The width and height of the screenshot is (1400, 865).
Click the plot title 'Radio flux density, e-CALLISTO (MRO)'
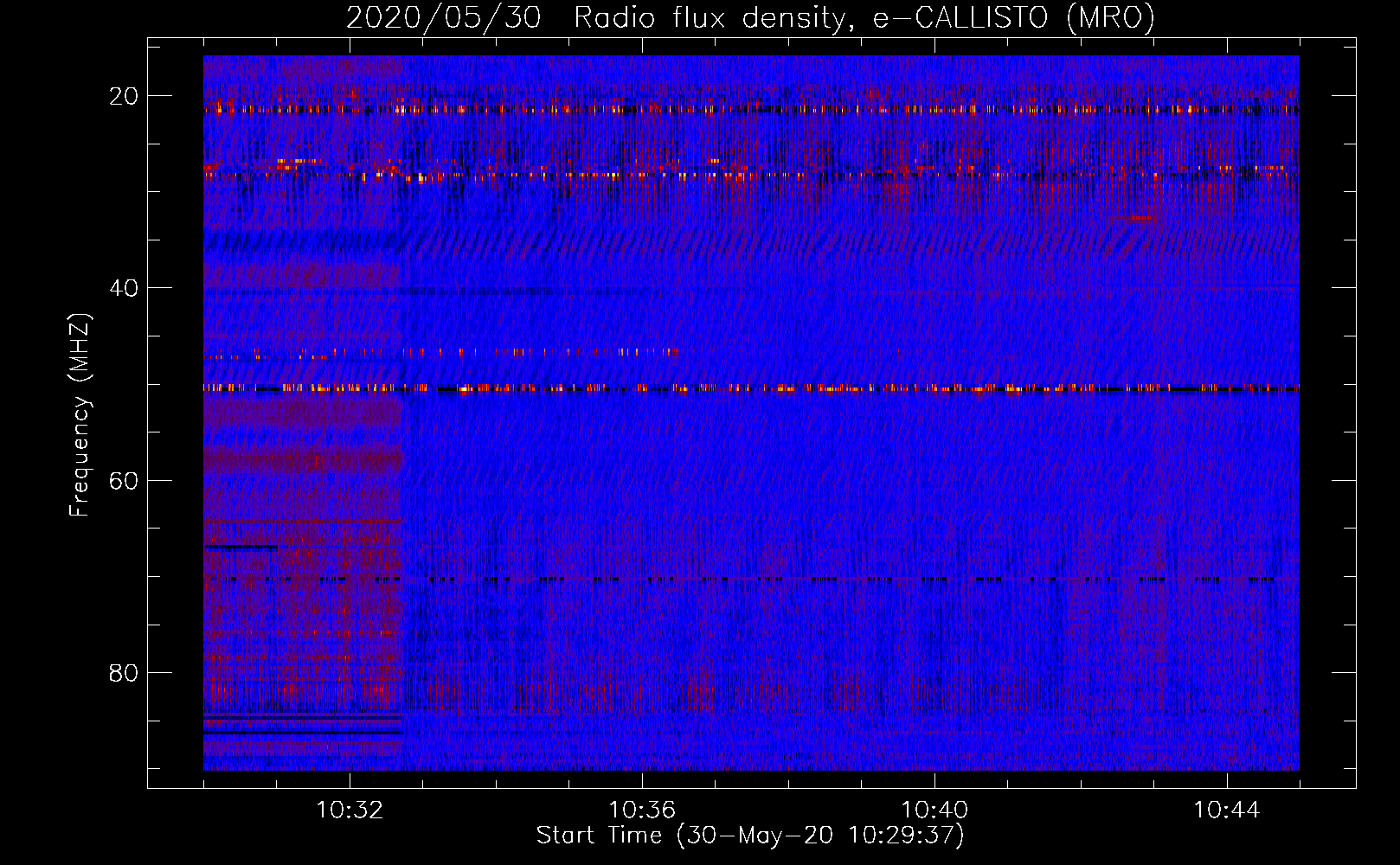pos(864,17)
